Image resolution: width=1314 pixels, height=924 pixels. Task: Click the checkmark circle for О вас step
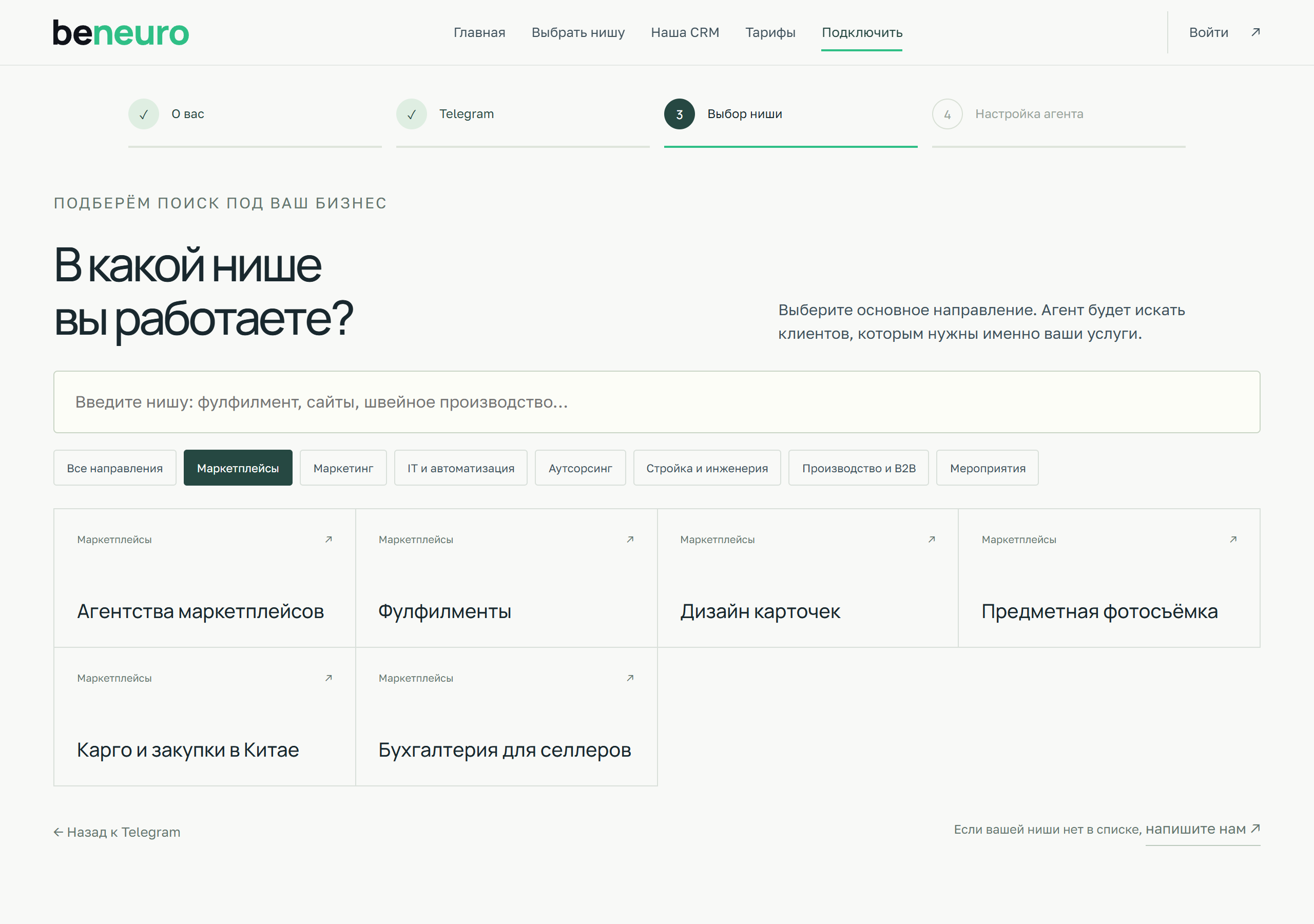click(x=144, y=114)
